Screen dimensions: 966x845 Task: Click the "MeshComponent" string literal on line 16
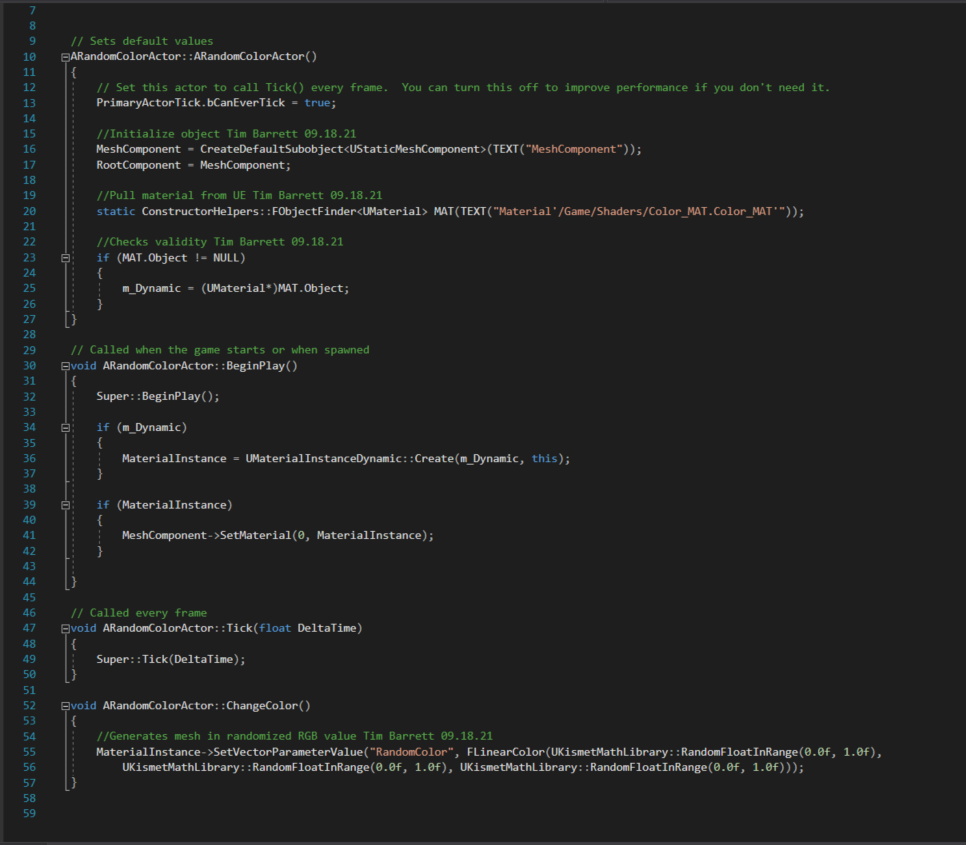click(x=574, y=149)
